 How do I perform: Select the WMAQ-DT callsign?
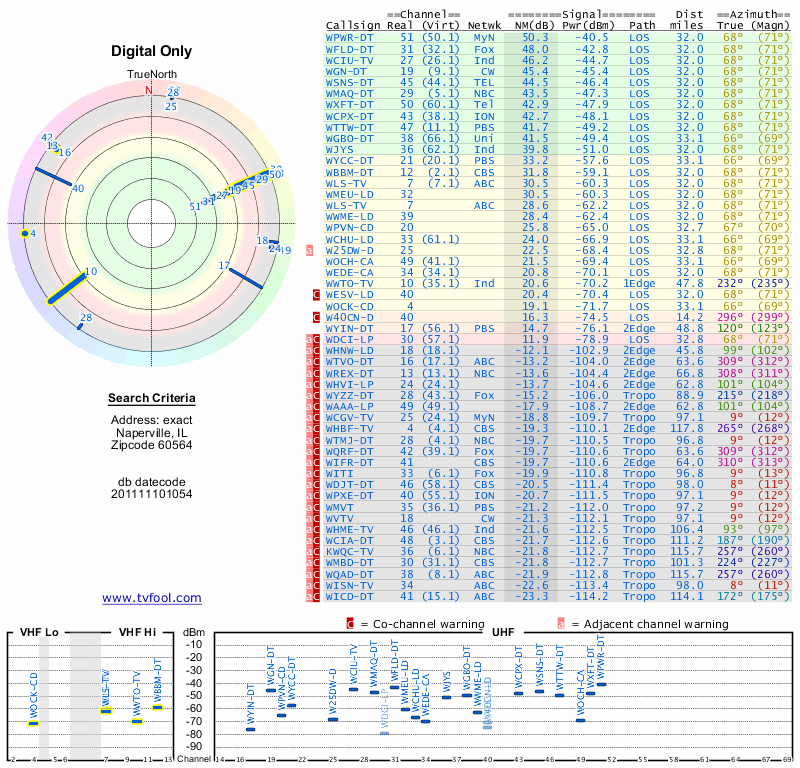coord(349,94)
